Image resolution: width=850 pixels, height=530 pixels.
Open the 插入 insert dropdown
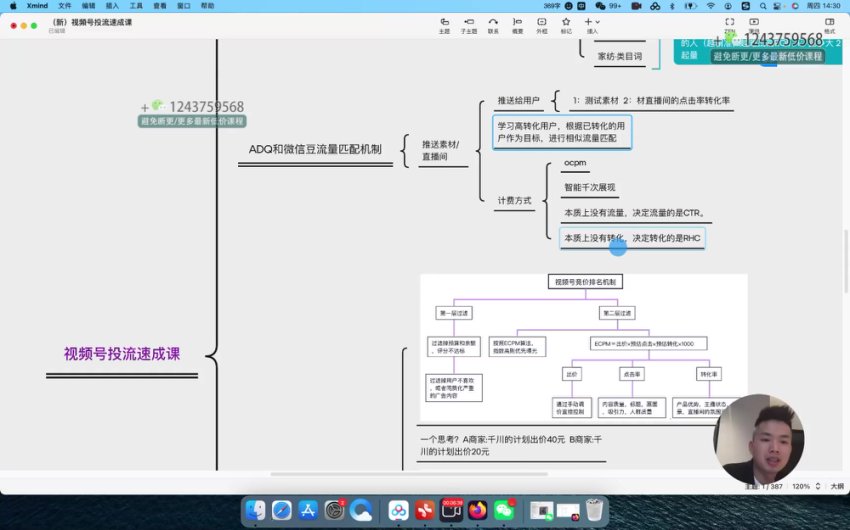click(592, 22)
